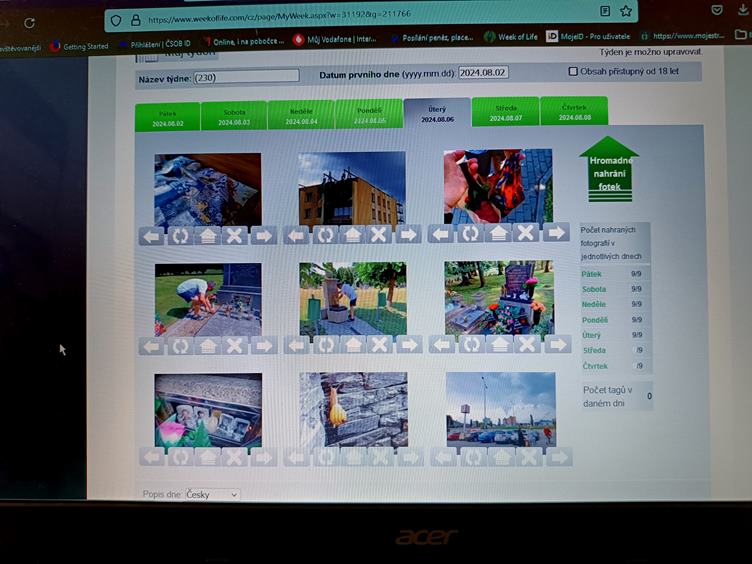
Task: Select the Úterý 2024.08.06 tab
Action: click(x=437, y=113)
